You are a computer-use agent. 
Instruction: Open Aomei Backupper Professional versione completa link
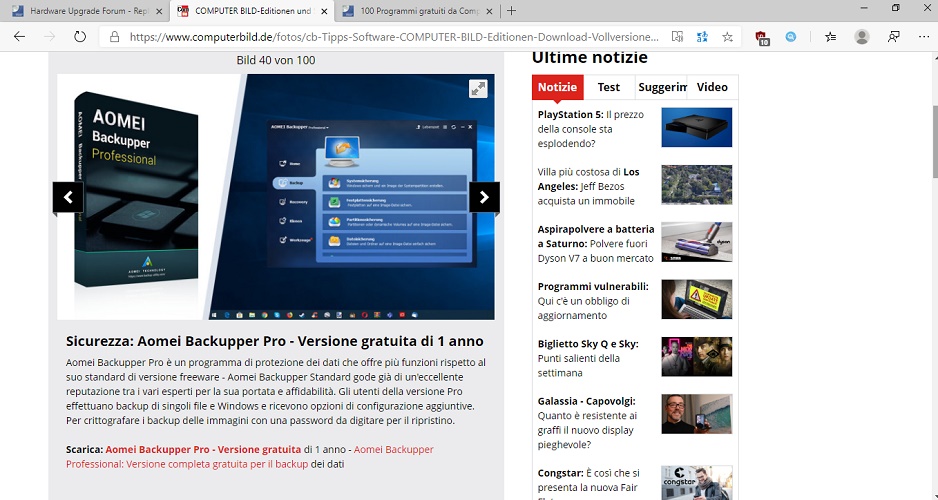pos(249,456)
